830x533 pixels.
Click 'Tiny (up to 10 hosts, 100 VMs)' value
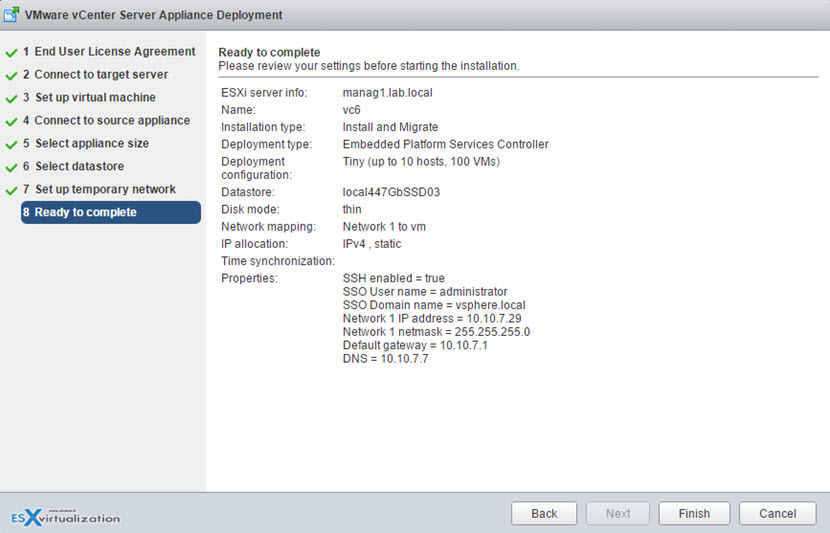point(421,161)
